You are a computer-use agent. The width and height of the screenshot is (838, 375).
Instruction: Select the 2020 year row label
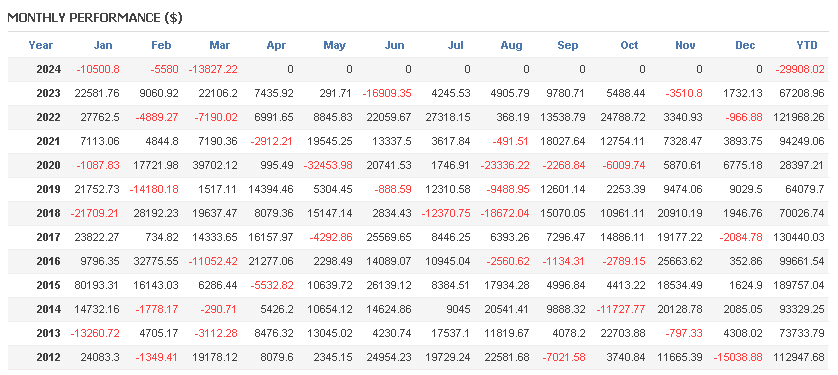click(x=49, y=165)
